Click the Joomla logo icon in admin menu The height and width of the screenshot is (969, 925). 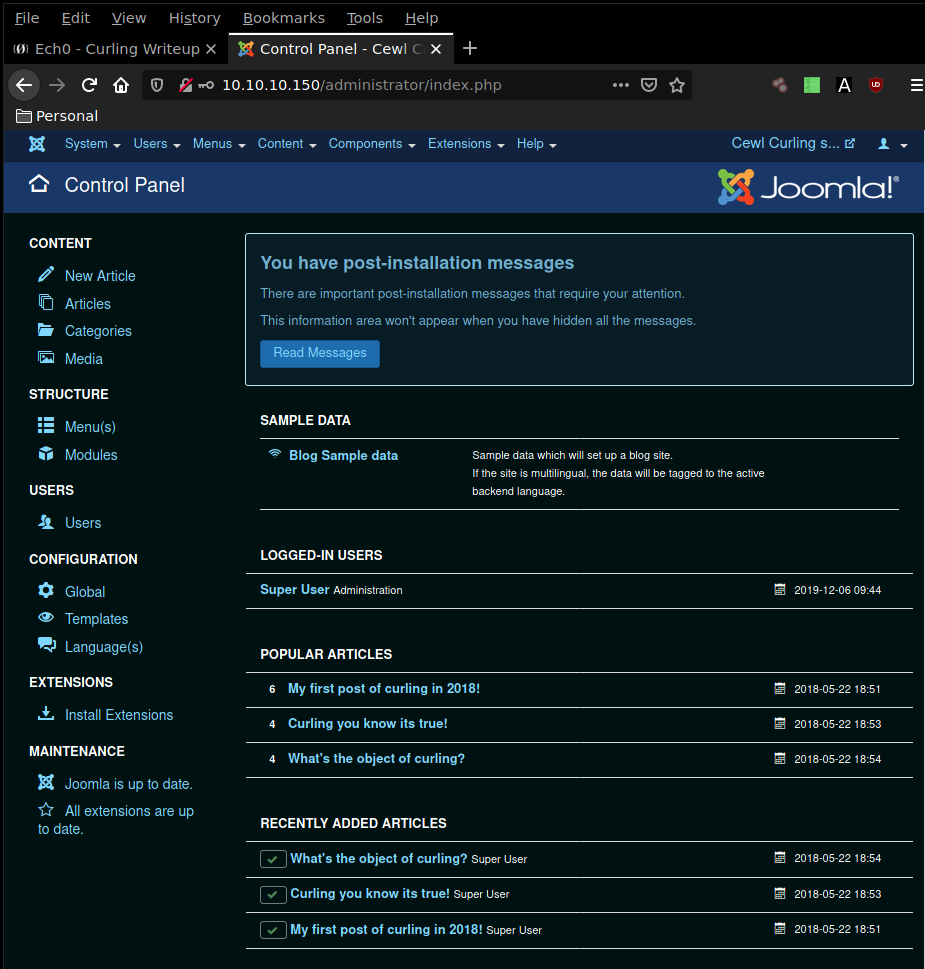[x=37, y=144]
